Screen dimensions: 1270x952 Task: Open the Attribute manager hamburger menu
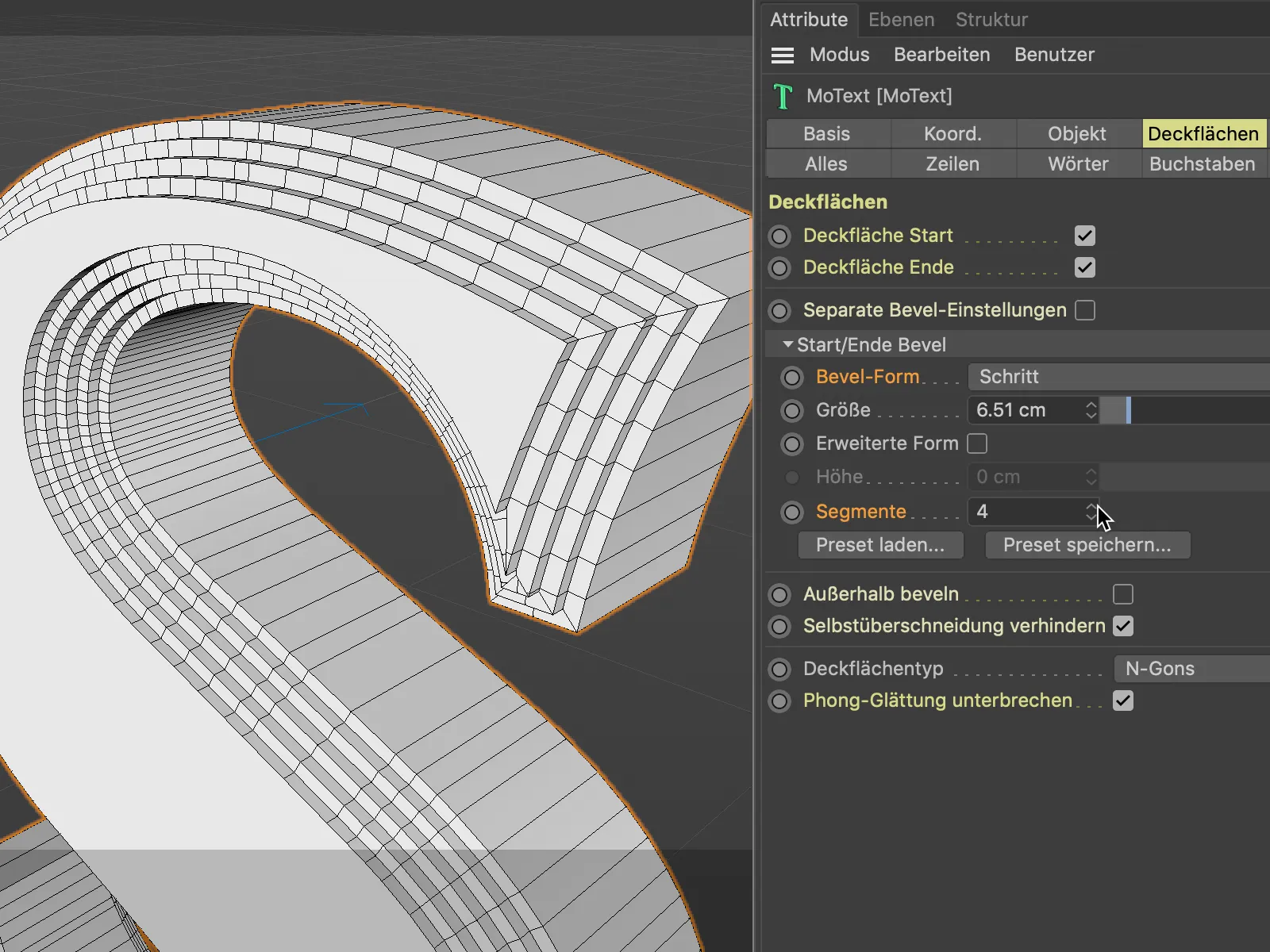782,55
